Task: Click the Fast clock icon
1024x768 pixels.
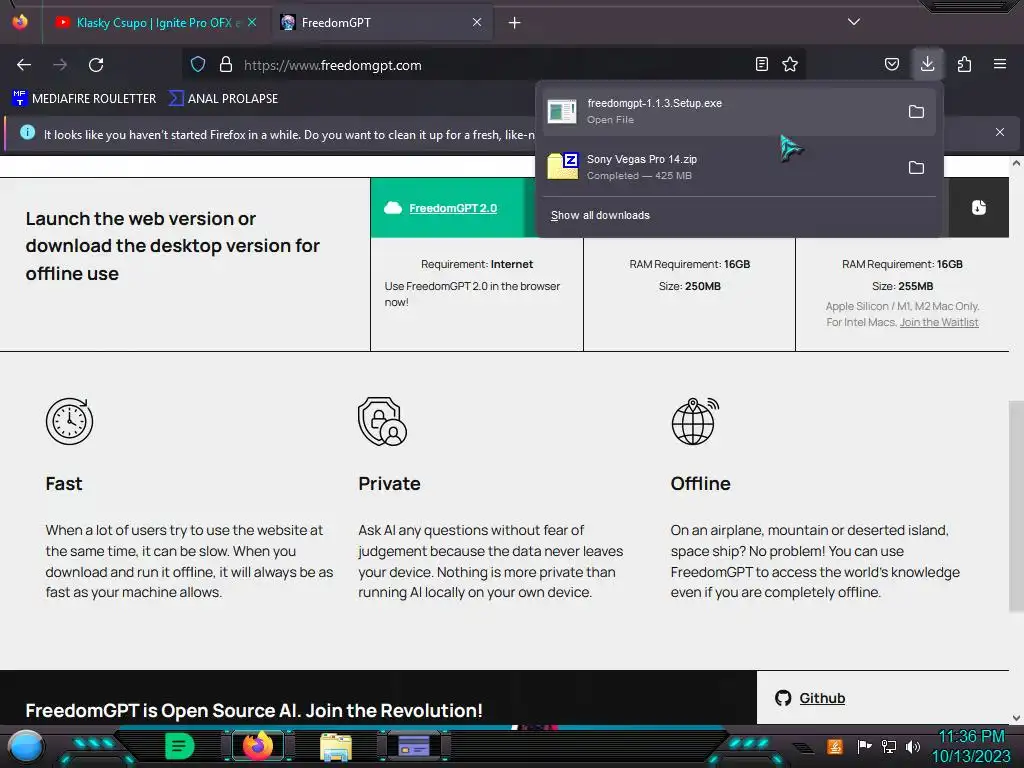Action: click(69, 421)
